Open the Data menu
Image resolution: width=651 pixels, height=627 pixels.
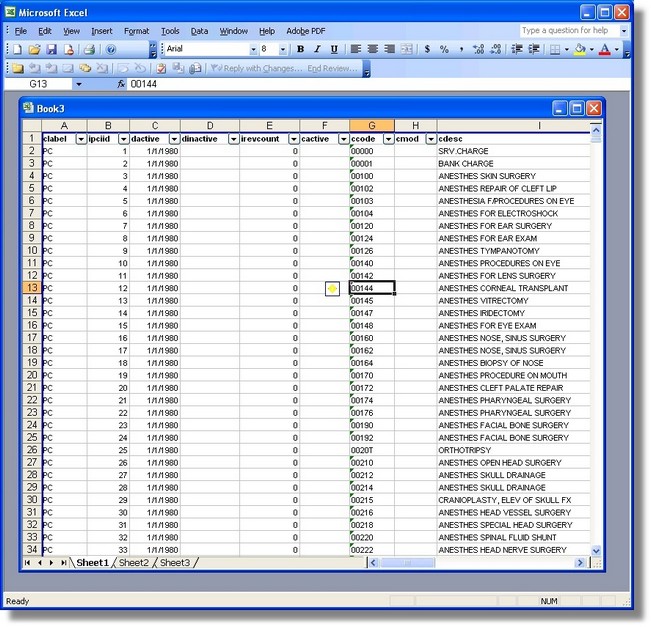pyautogui.click(x=199, y=31)
